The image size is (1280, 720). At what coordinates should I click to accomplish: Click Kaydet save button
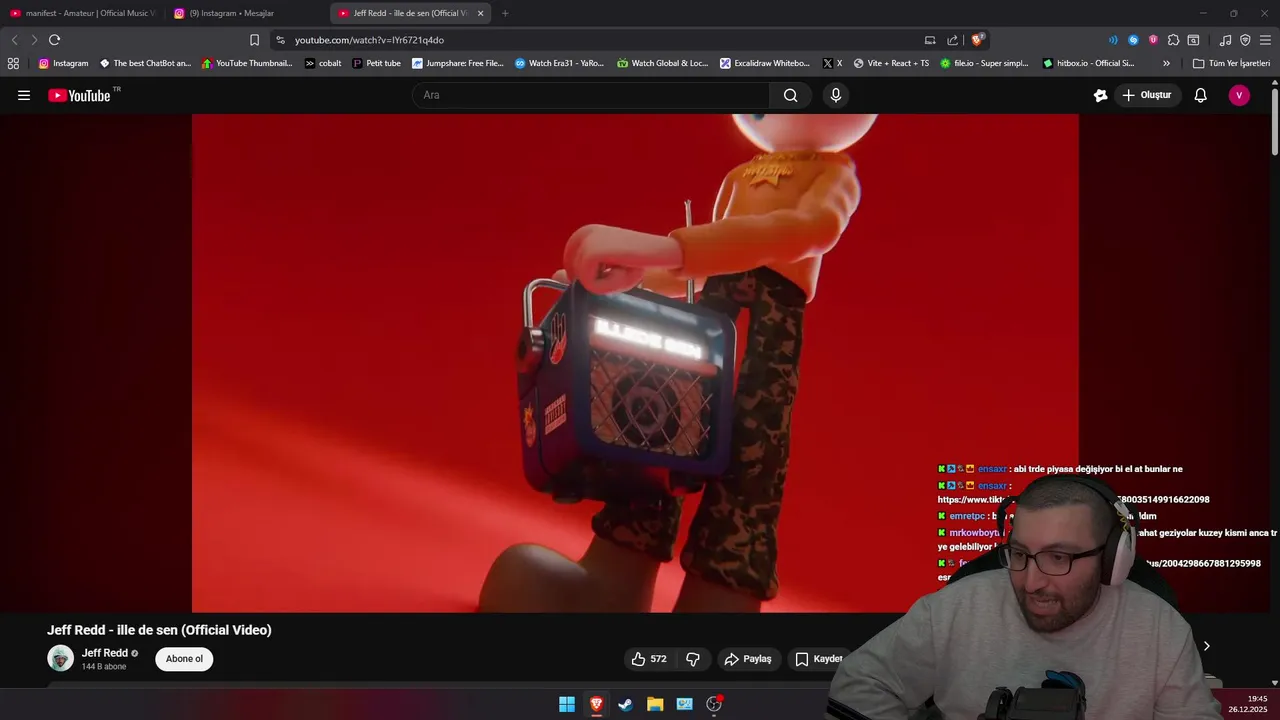click(819, 659)
